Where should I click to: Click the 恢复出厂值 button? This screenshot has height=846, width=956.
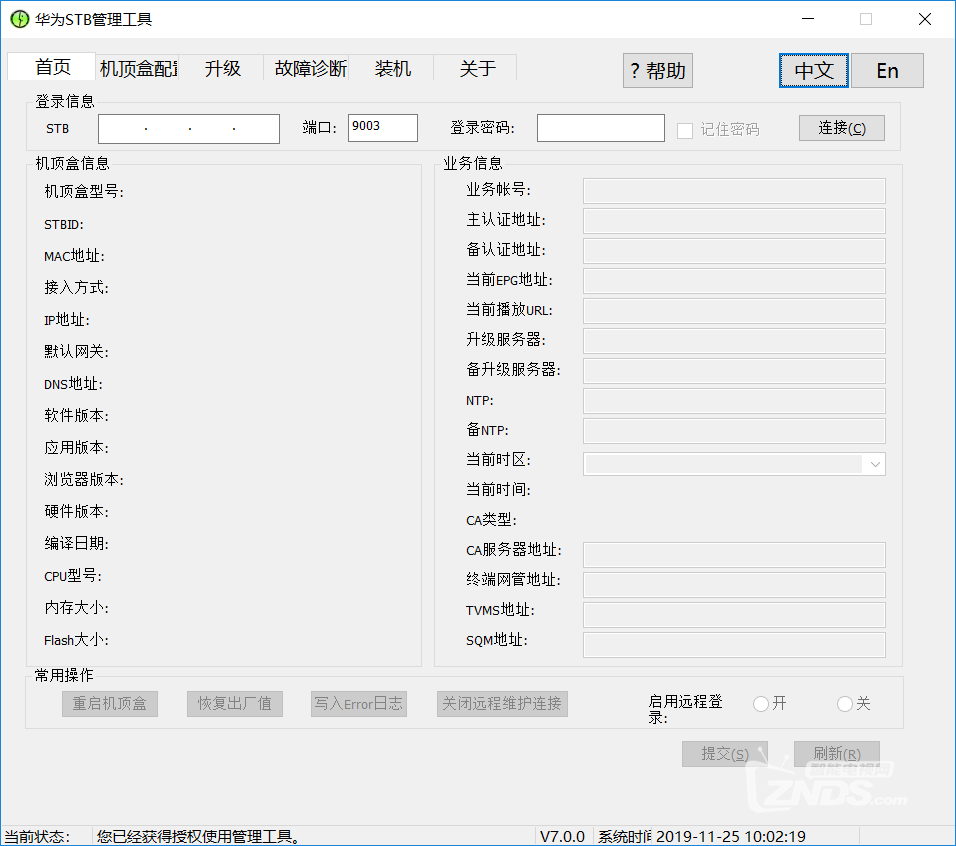pos(235,704)
